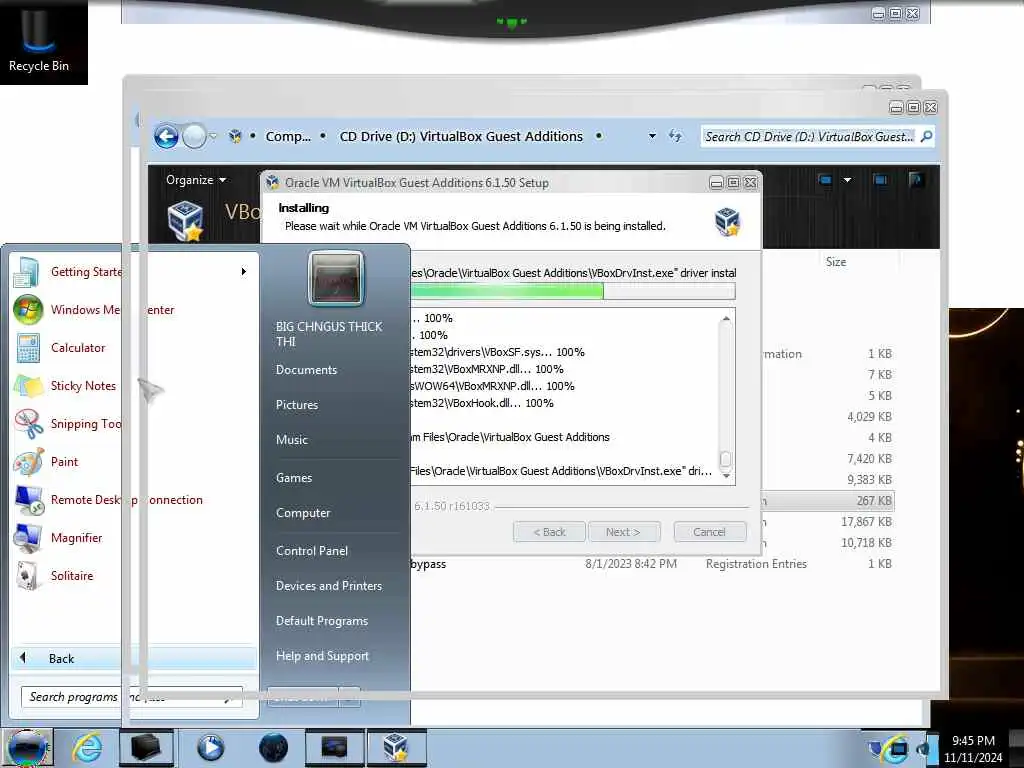Click the '4,029 KB' size cell
This screenshot has height=768, width=1024.
point(869,417)
